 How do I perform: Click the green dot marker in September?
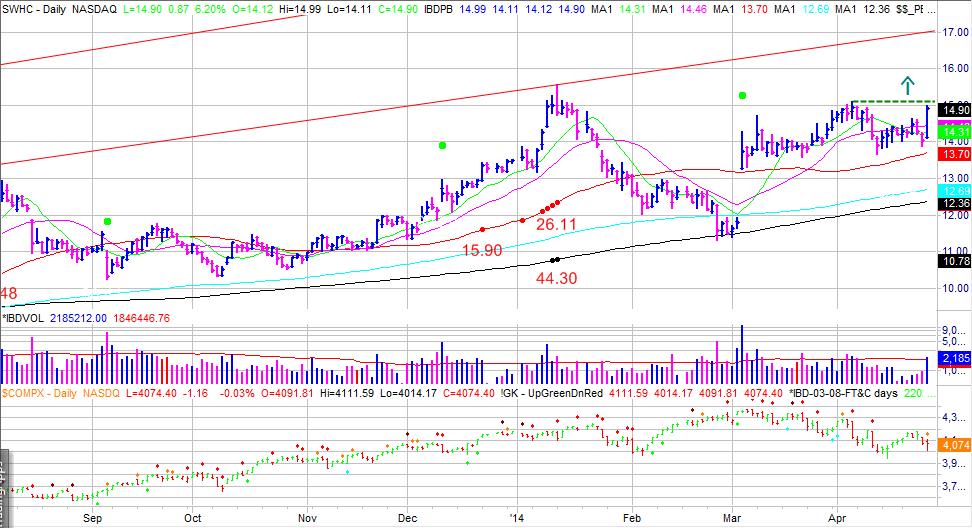[108, 221]
